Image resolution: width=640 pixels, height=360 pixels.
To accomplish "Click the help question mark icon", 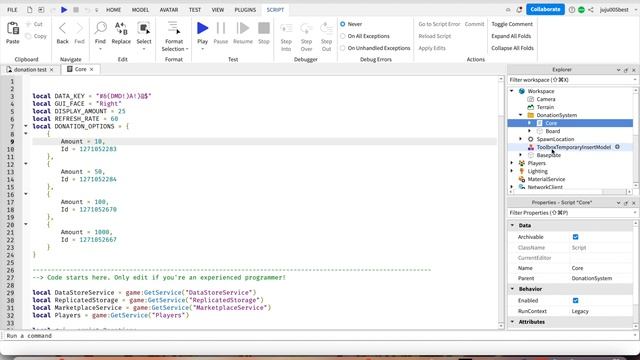I will coord(572,9).
